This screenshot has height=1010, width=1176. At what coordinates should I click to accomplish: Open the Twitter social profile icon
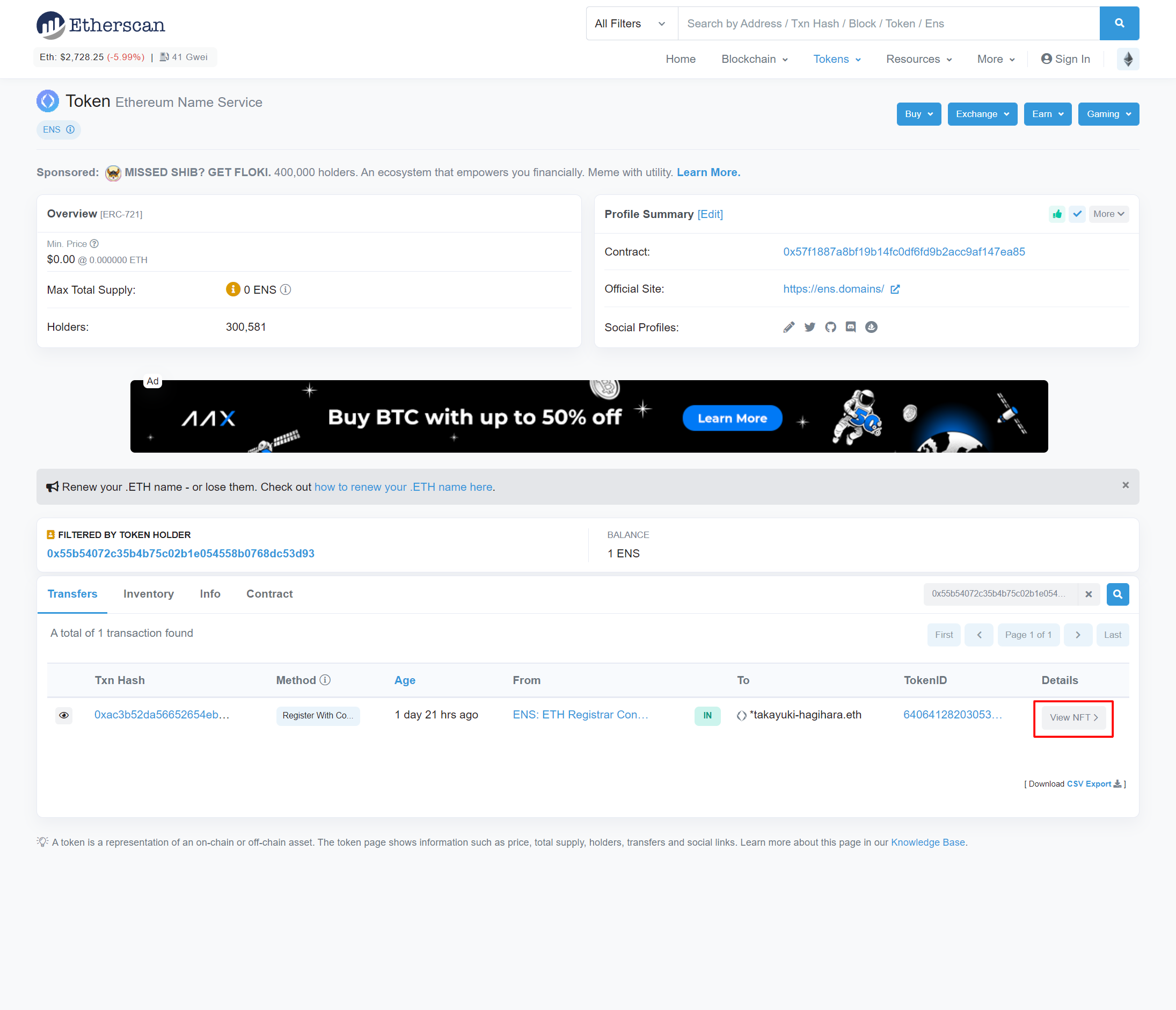click(x=810, y=327)
